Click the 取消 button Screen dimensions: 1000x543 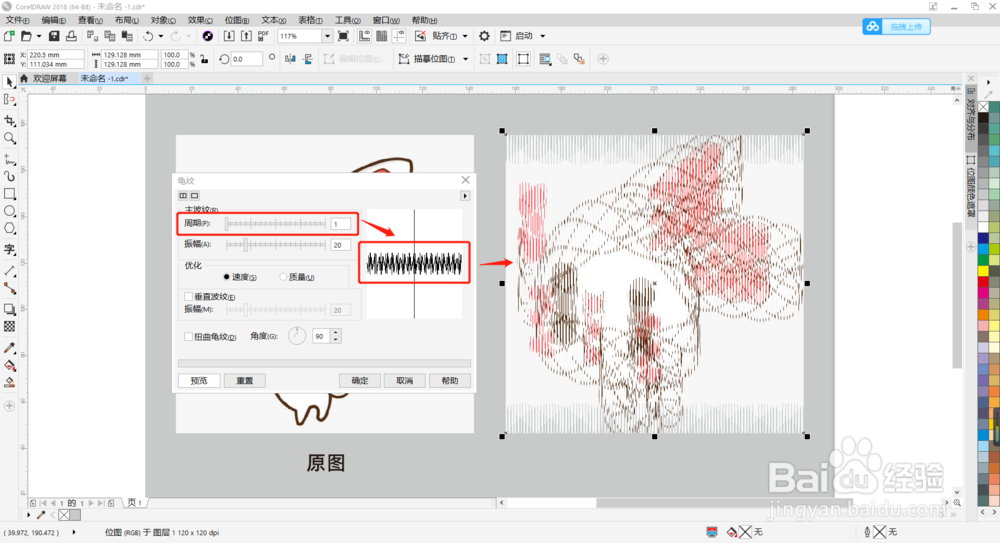click(404, 381)
